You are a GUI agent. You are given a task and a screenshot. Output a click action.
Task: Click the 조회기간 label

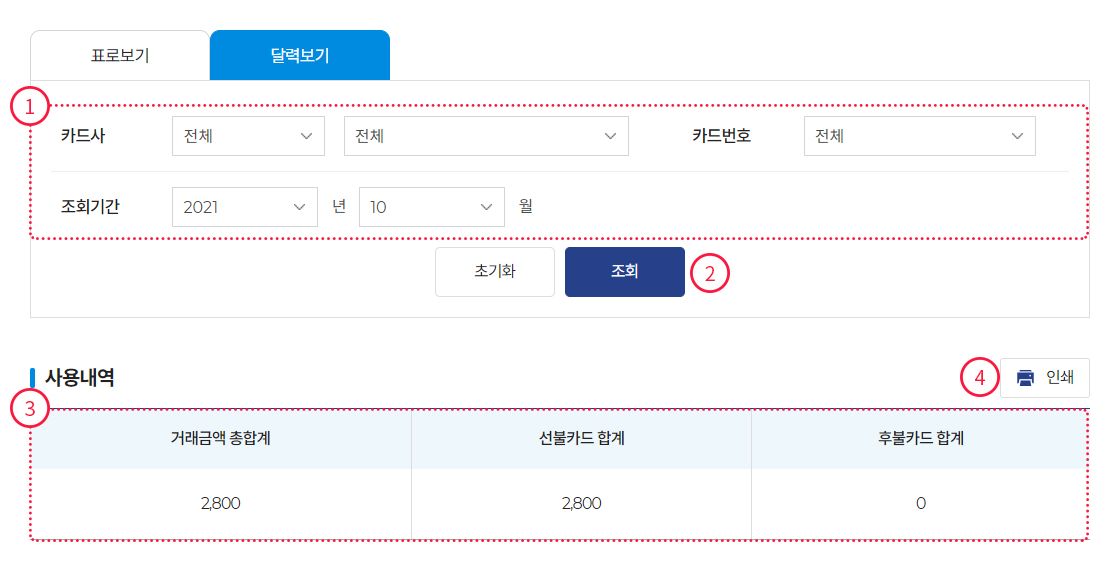click(x=90, y=206)
